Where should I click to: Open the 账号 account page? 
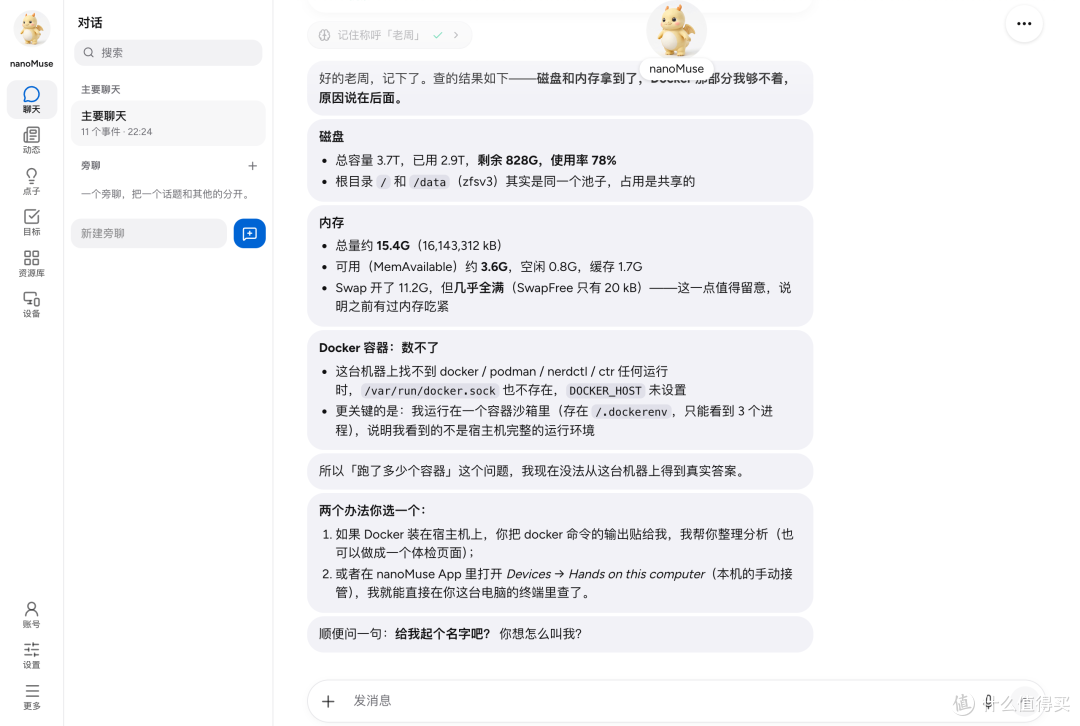[32, 614]
